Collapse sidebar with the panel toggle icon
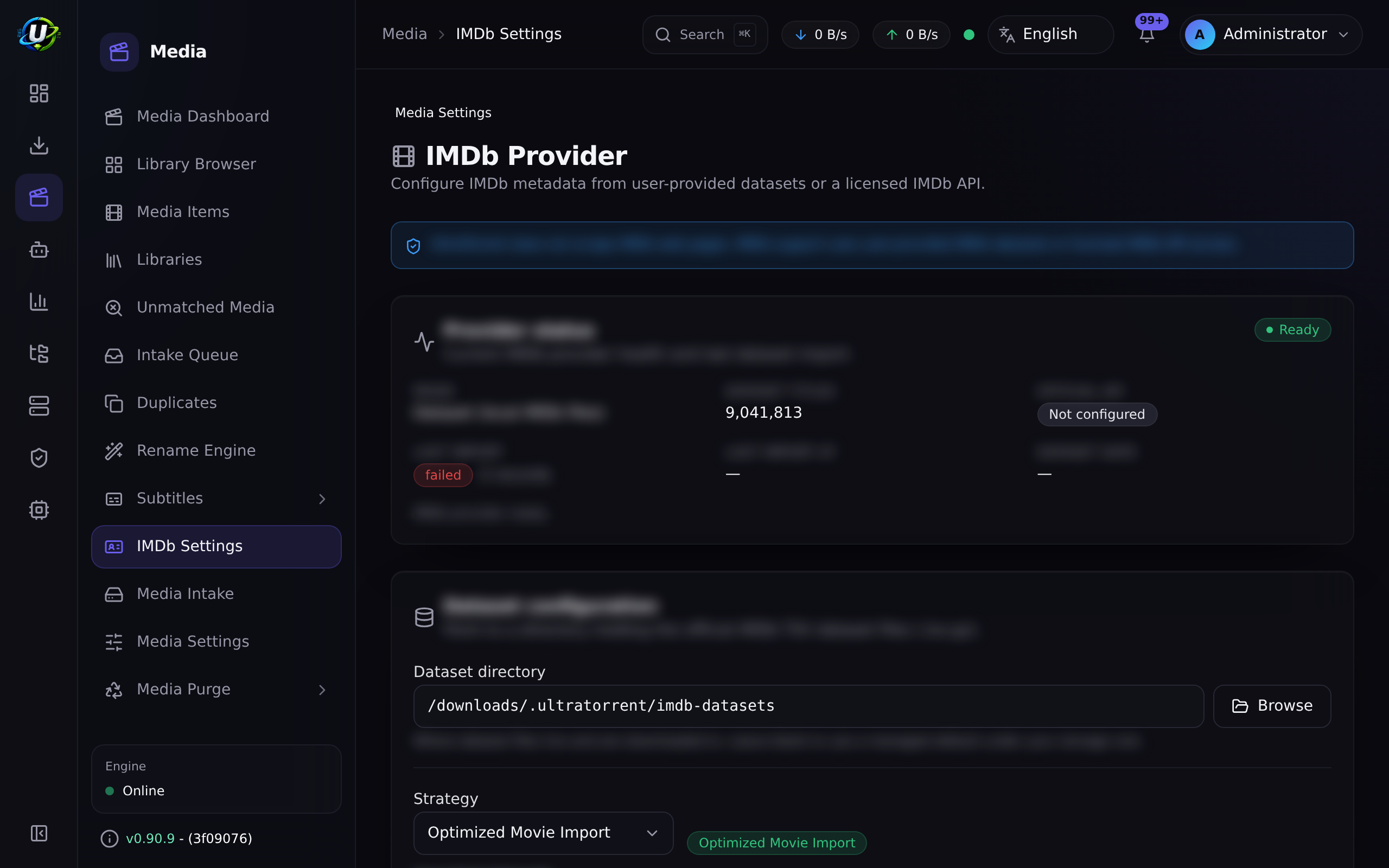This screenshot has height=868, width=1389. pos(39,833)
